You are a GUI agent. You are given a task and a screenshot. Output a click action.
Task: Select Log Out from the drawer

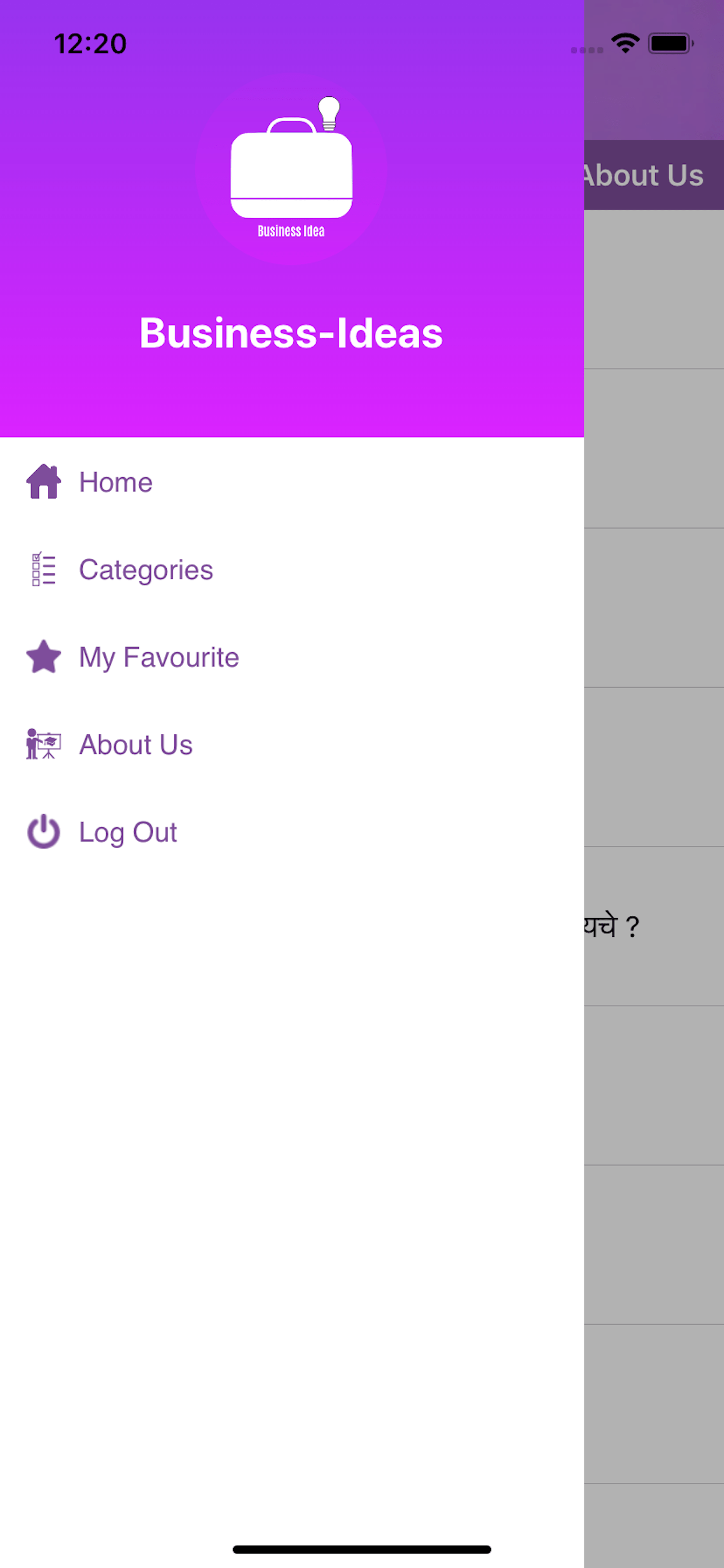click(x=292, y=832)
